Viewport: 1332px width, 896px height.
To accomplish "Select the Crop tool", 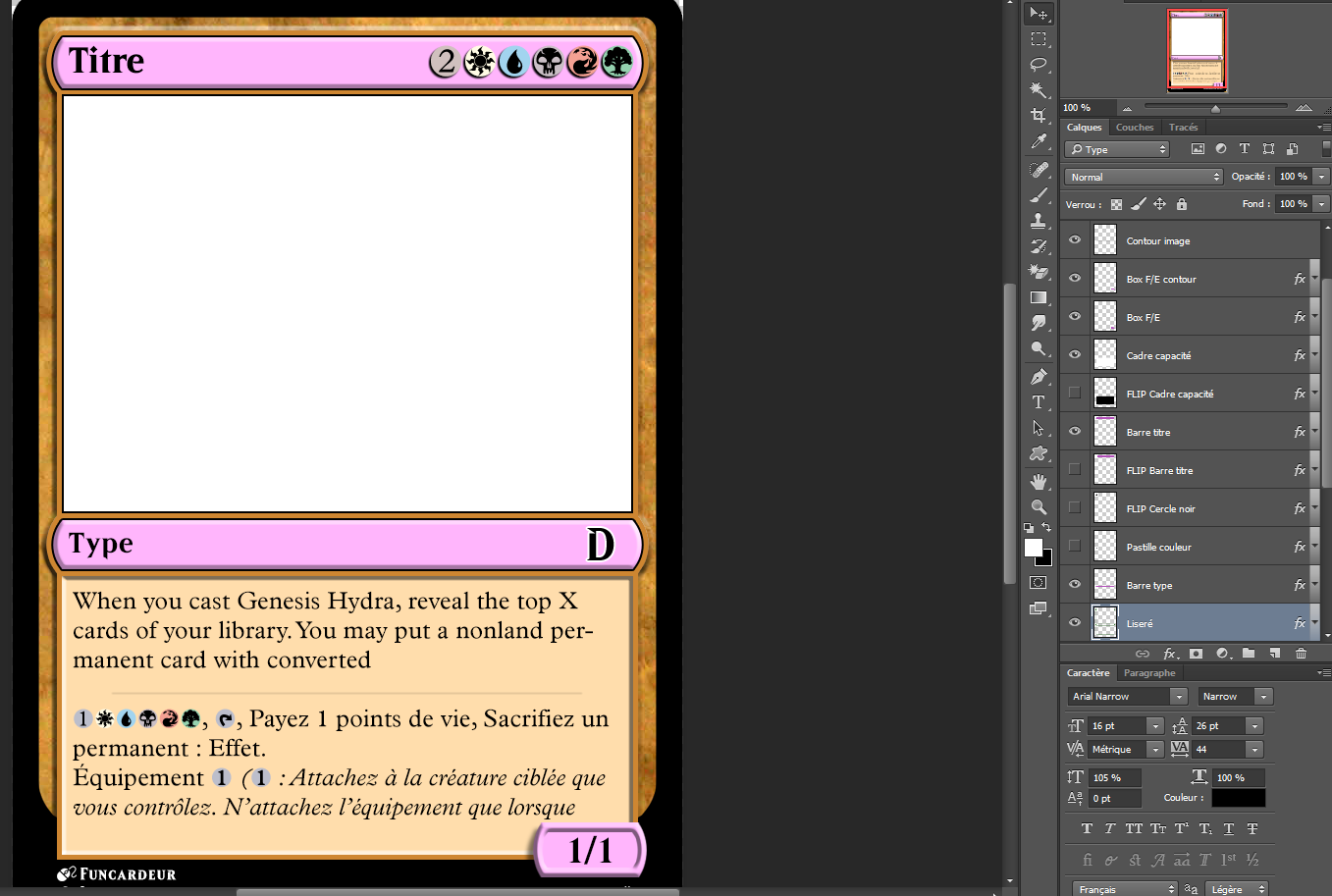I will (1039, 116).
